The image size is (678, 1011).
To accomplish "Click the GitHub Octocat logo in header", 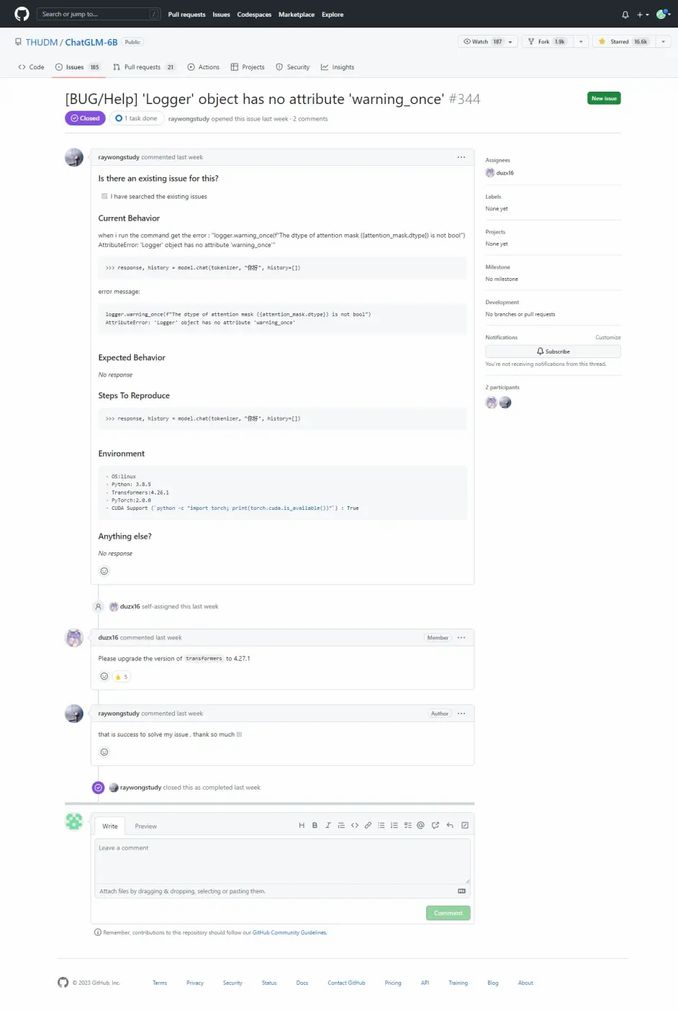I will 22,14.
